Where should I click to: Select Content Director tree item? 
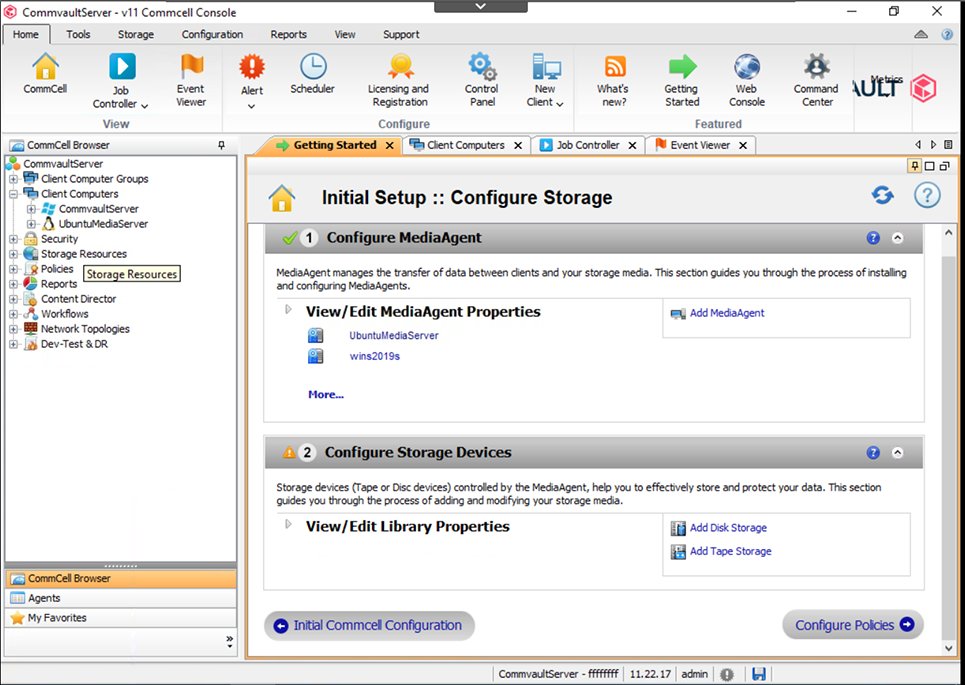coord(78,299)
